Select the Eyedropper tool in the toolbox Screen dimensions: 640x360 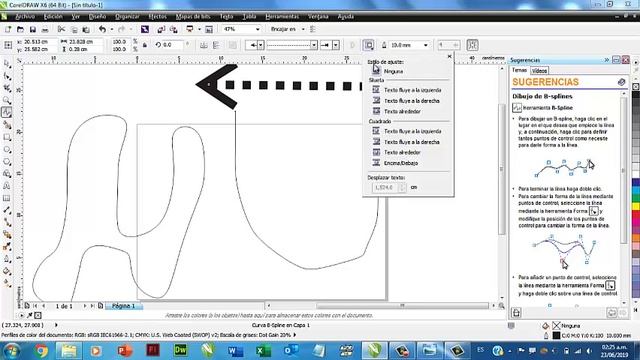(7, 247)
